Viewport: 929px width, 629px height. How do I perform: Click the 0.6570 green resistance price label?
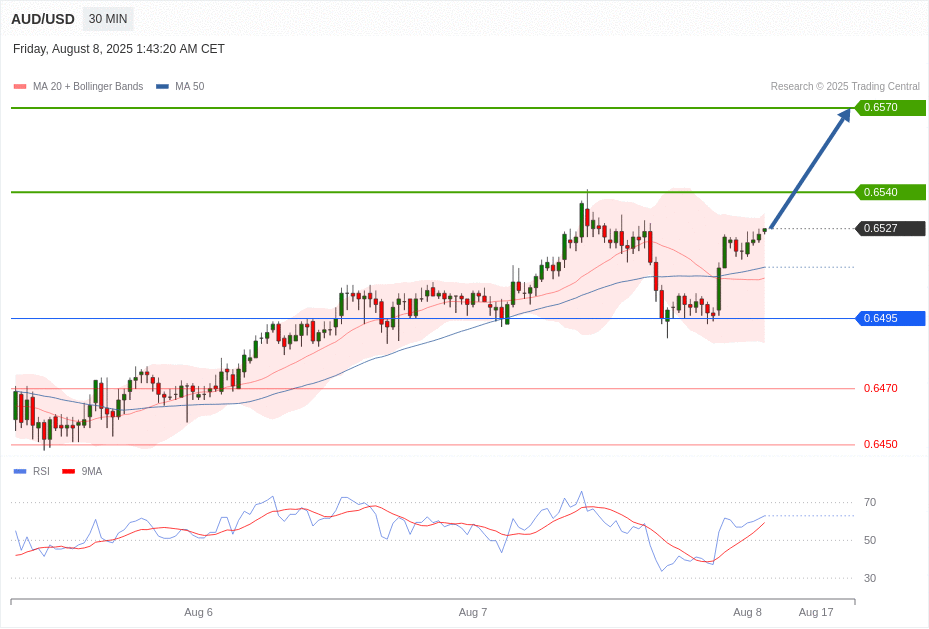(x=890, y=107)
